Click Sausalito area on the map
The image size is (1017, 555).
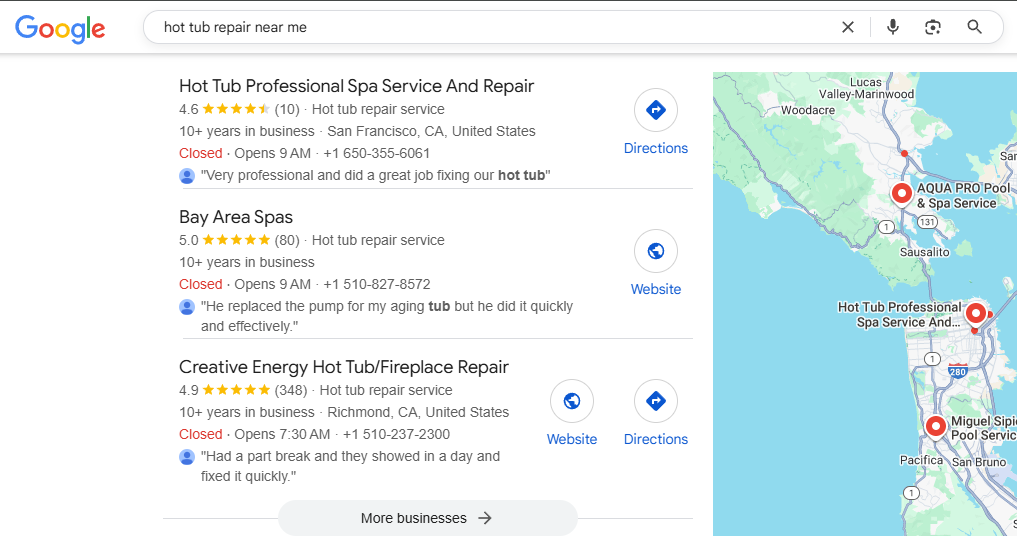(x=924, y=252)
